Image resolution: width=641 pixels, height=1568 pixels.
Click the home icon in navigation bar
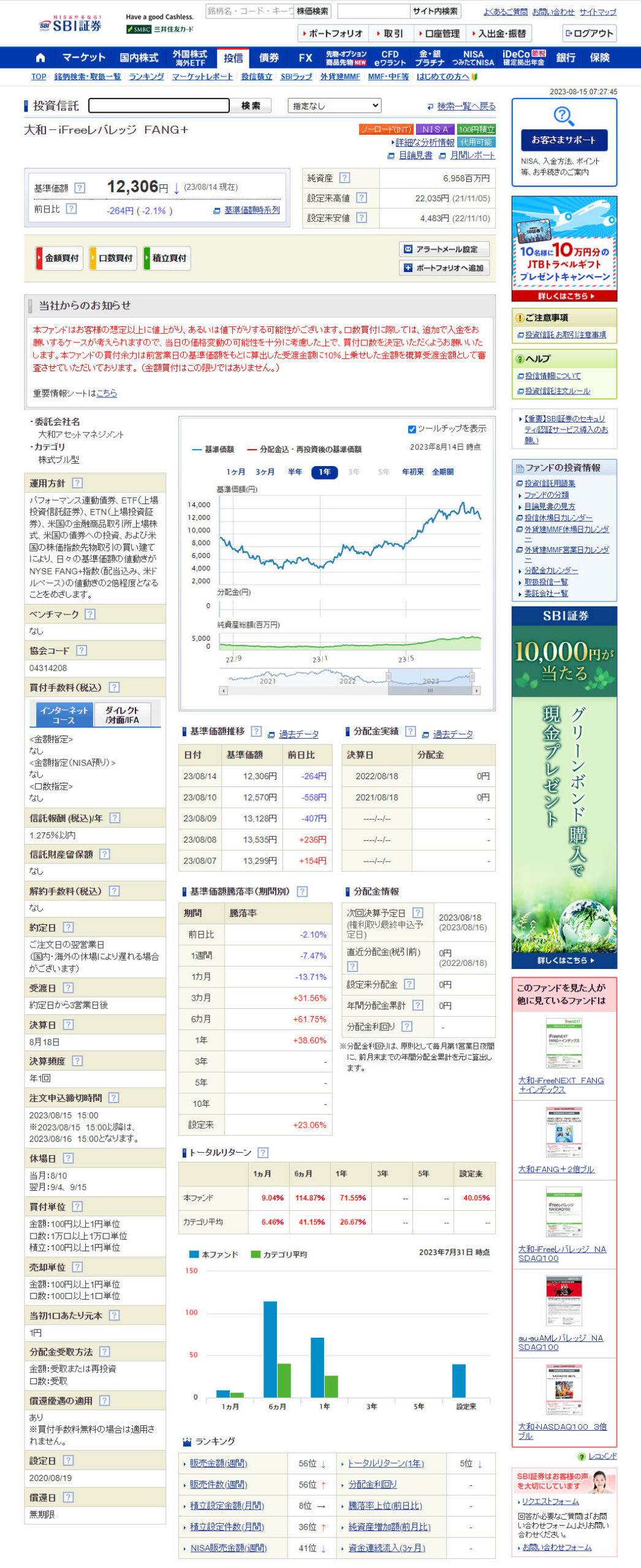[x=40, y=58]
